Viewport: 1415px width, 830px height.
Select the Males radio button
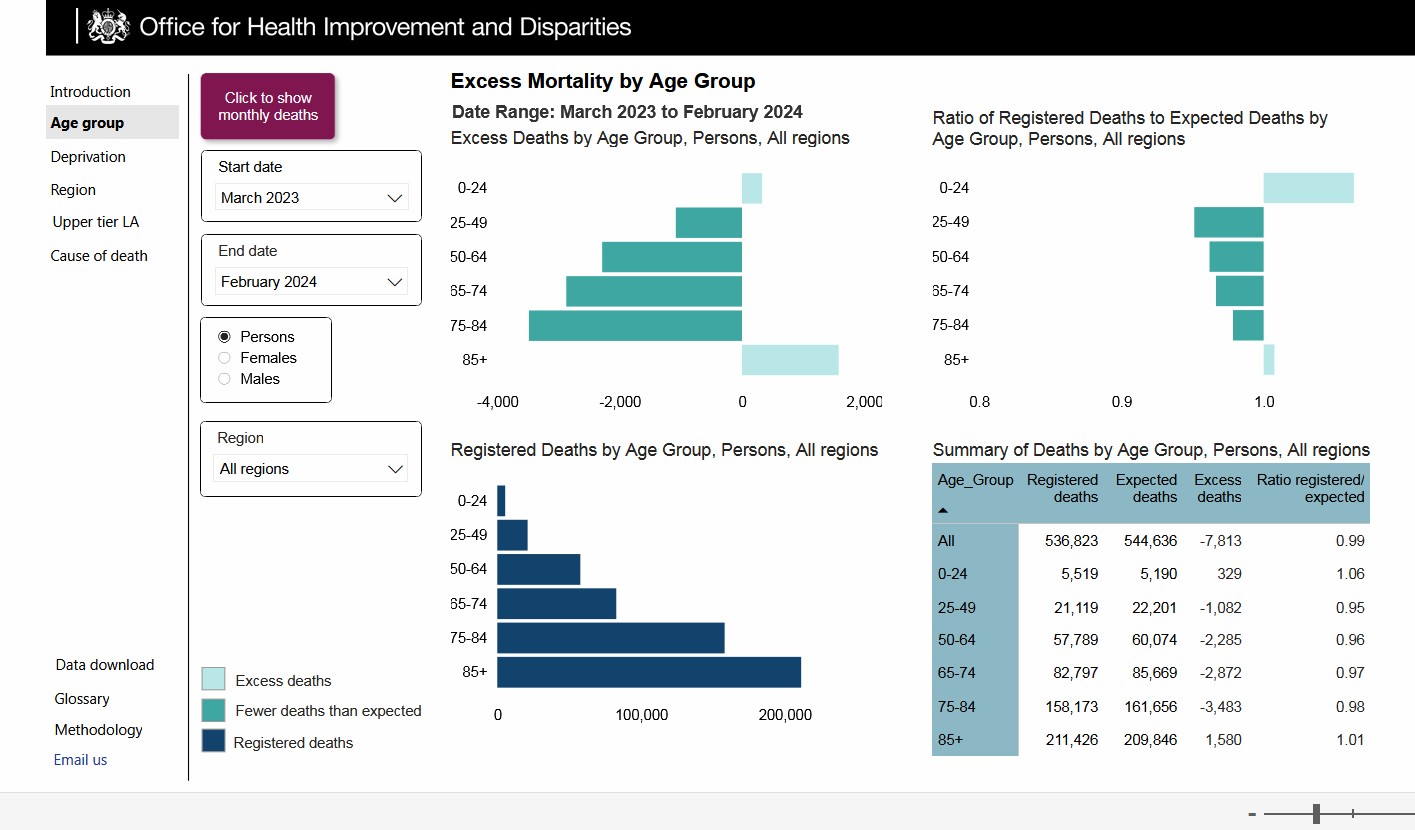224,379
